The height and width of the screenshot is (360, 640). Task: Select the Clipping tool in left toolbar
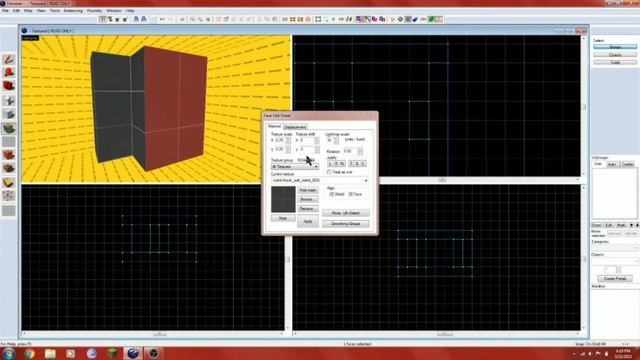(9, 182)
